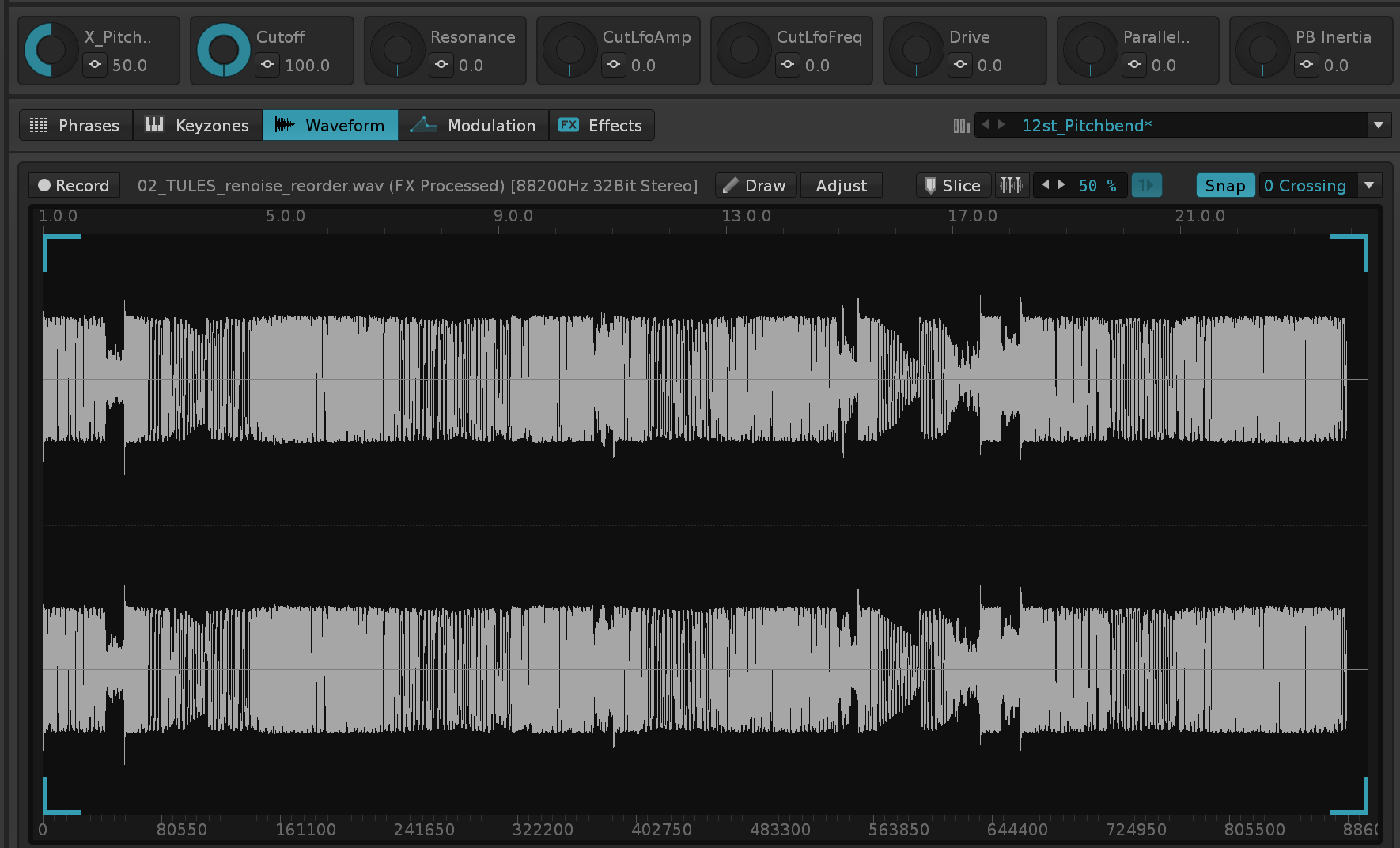Start sample recording with Record button

coord(74,185)
